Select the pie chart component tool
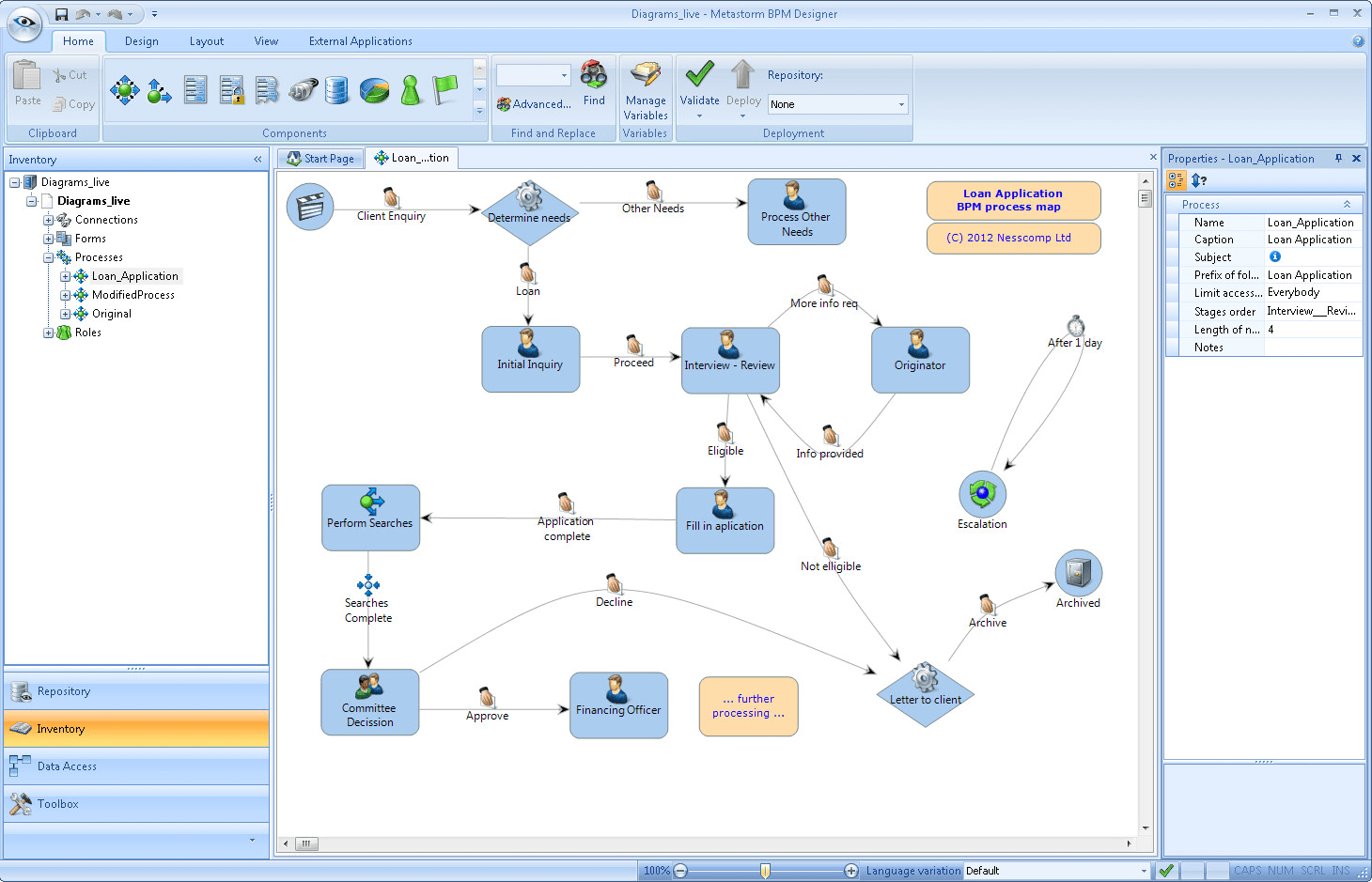Viewport: 1372px width, 882px height. [x=374, y=91]
